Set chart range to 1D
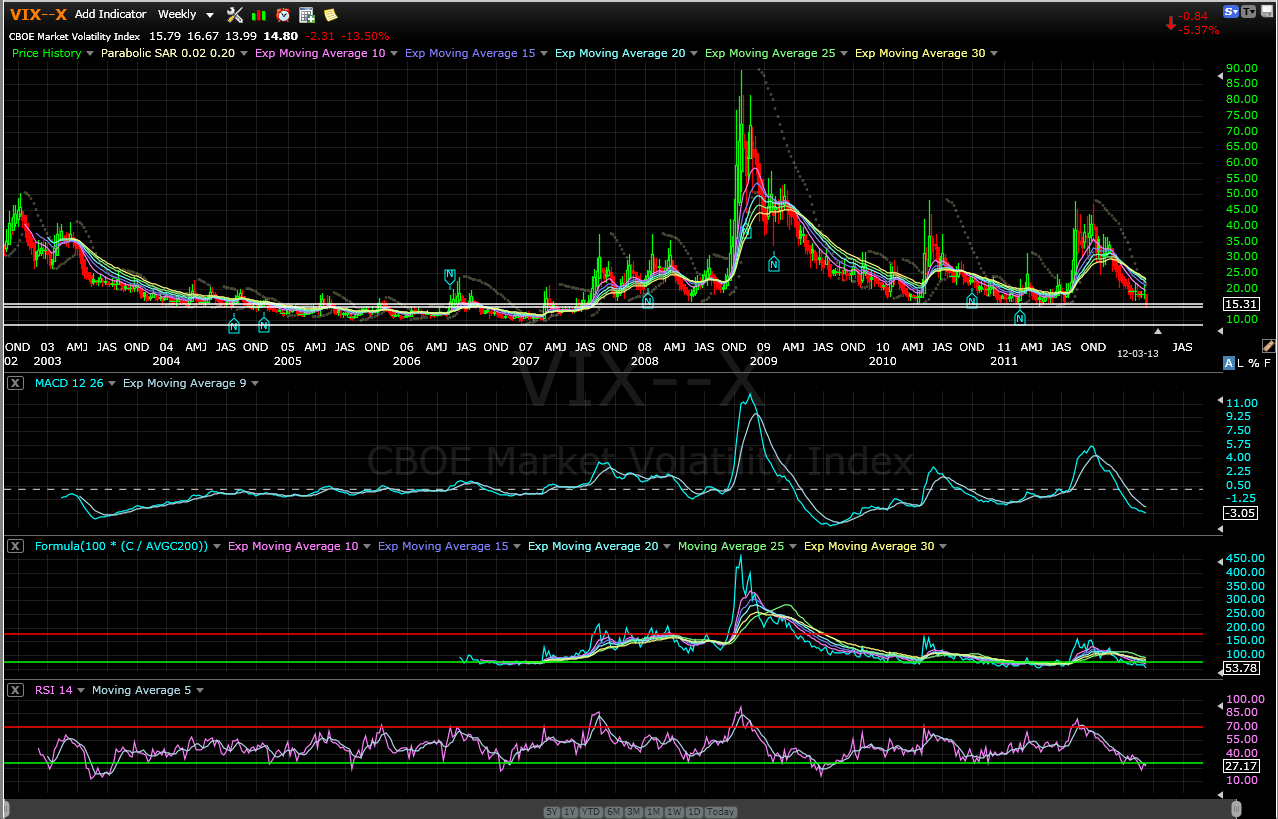This screenshot has width=1278, height=819. 692,812
